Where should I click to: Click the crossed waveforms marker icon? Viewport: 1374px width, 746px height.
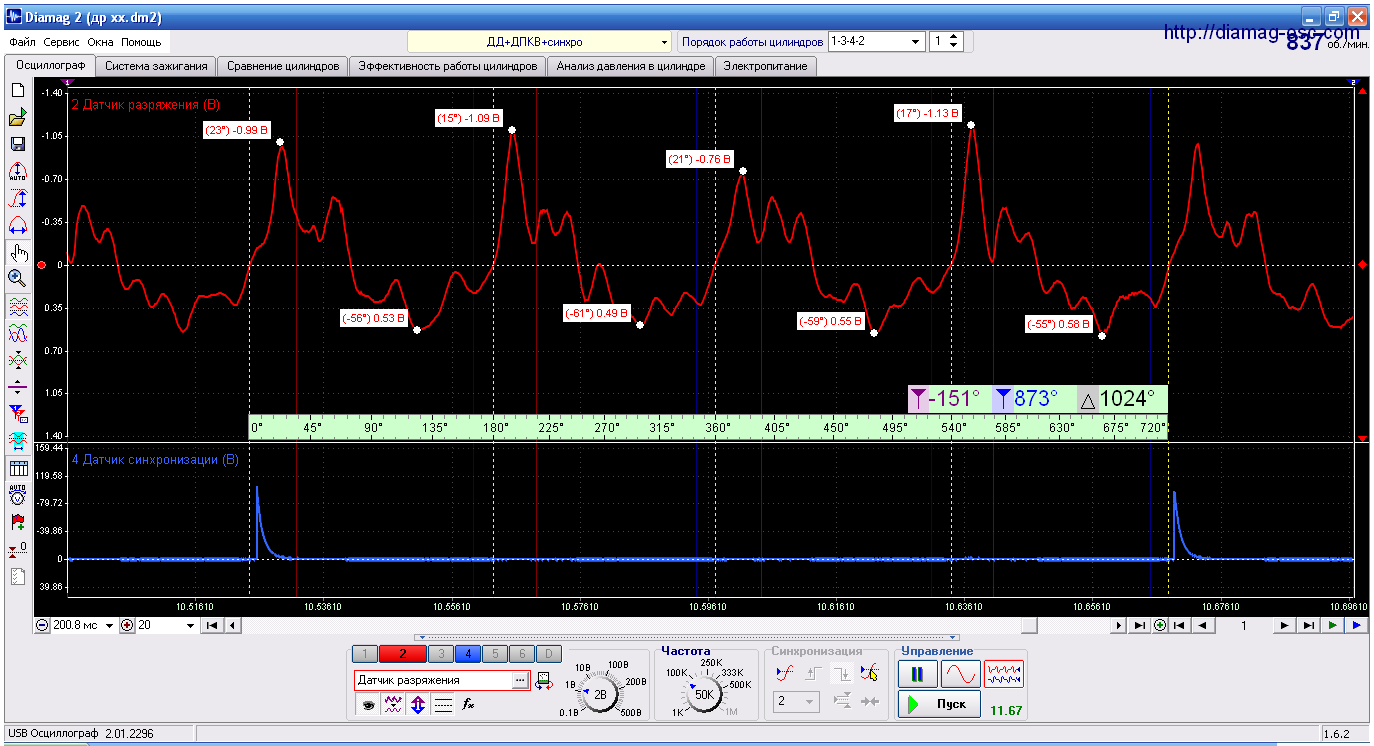(x=17, y=359)
